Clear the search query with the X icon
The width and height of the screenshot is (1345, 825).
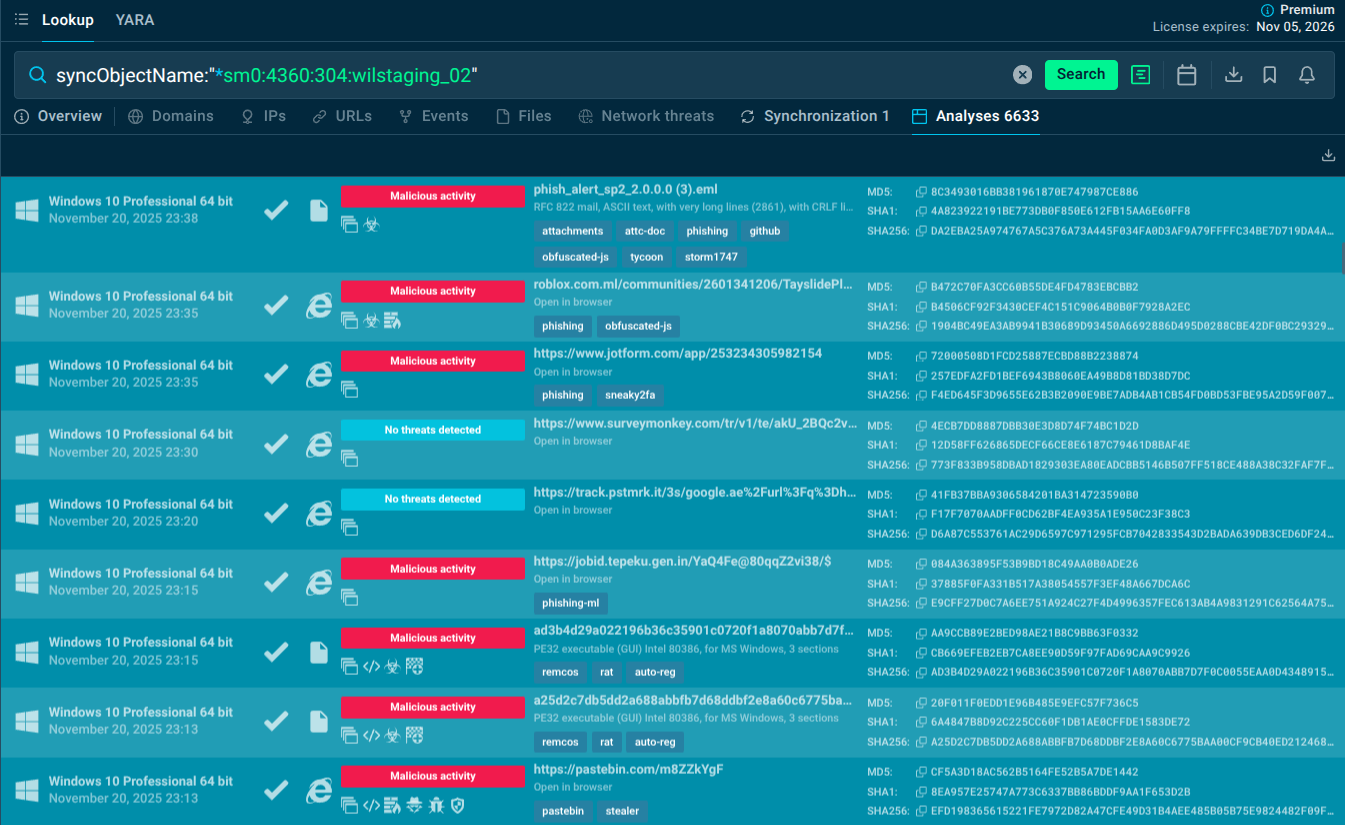tap(1022, 75)
